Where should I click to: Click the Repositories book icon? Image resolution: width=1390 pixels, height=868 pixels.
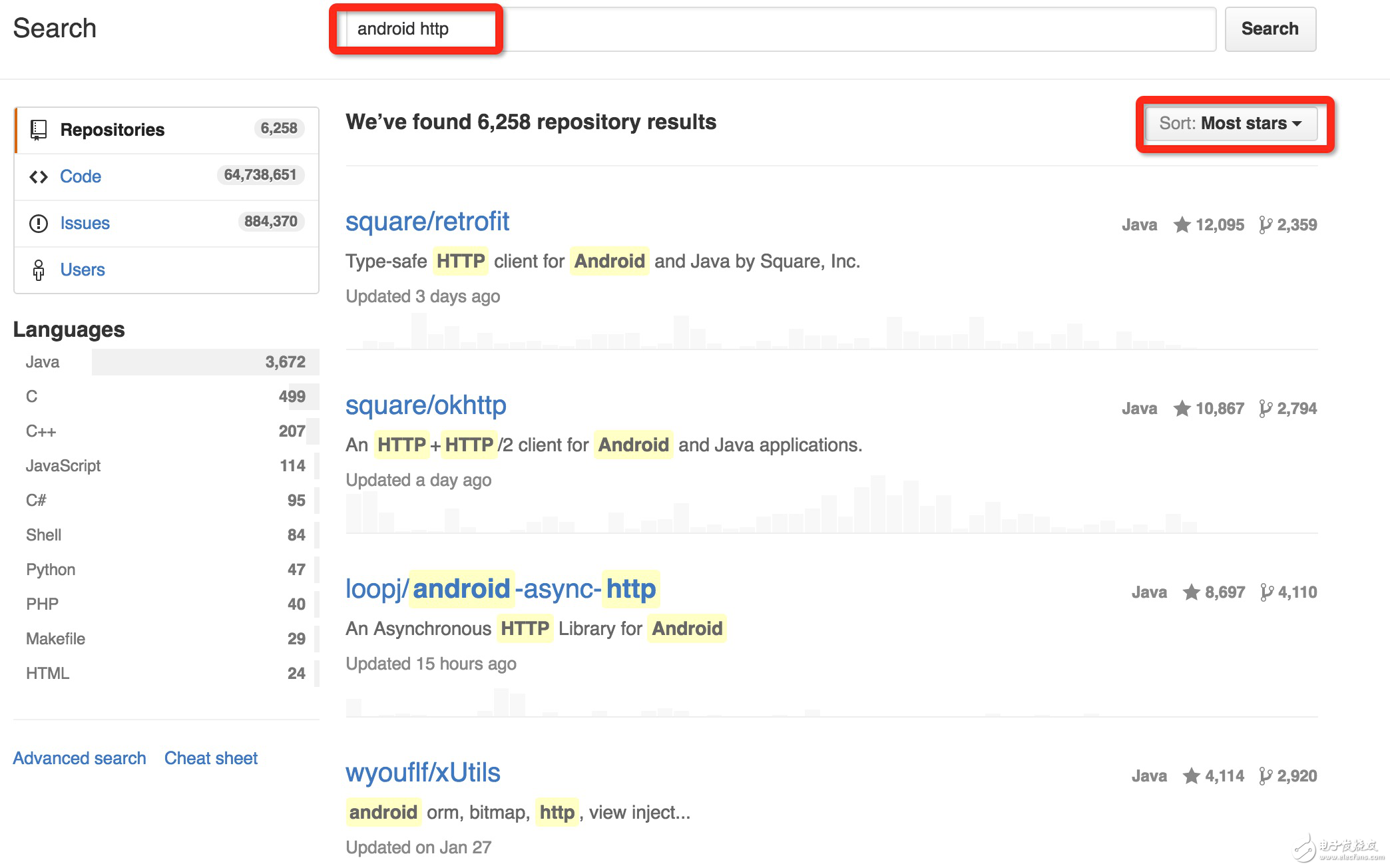(x=39, y=130)
